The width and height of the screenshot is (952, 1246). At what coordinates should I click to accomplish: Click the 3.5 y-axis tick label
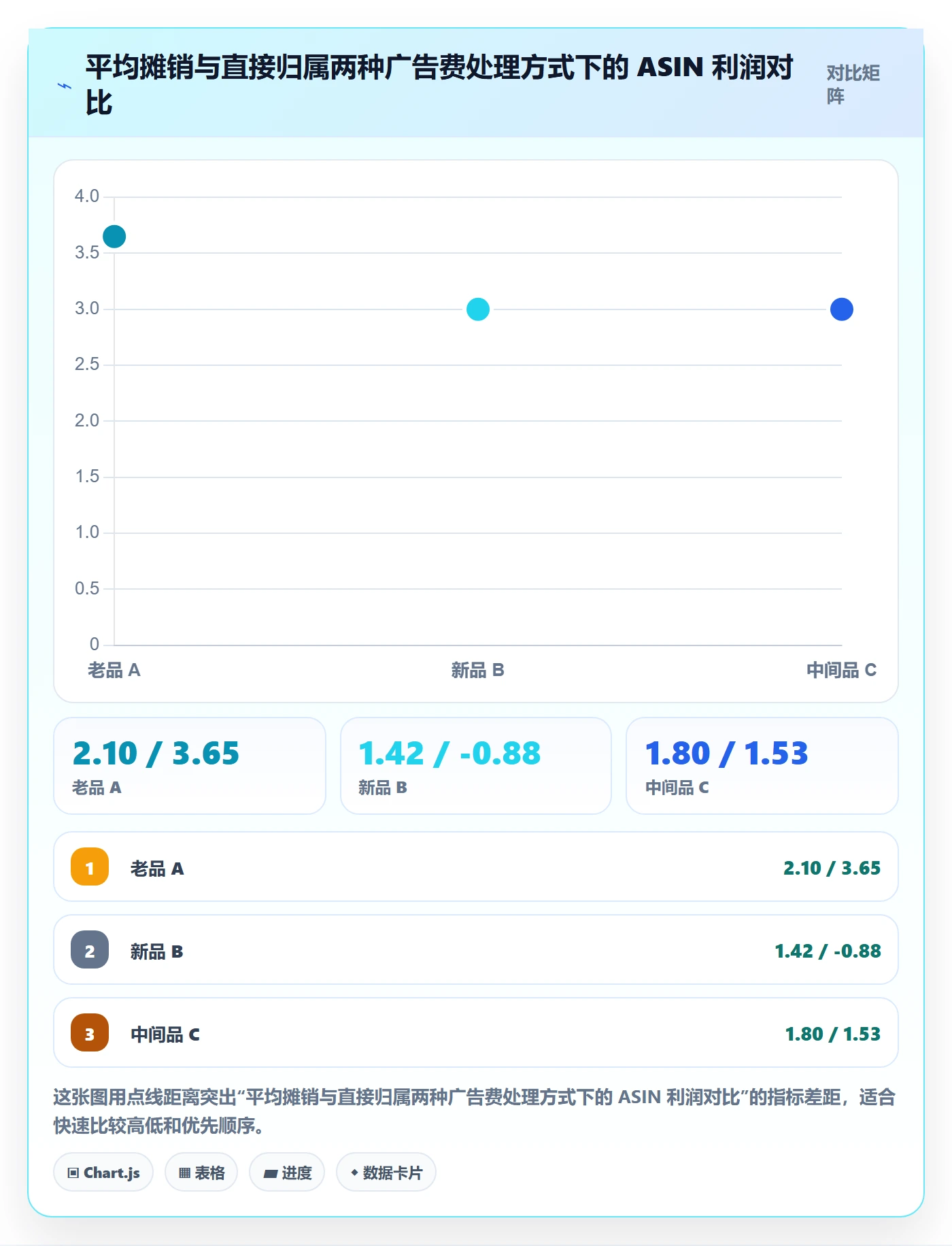(87, 253)
